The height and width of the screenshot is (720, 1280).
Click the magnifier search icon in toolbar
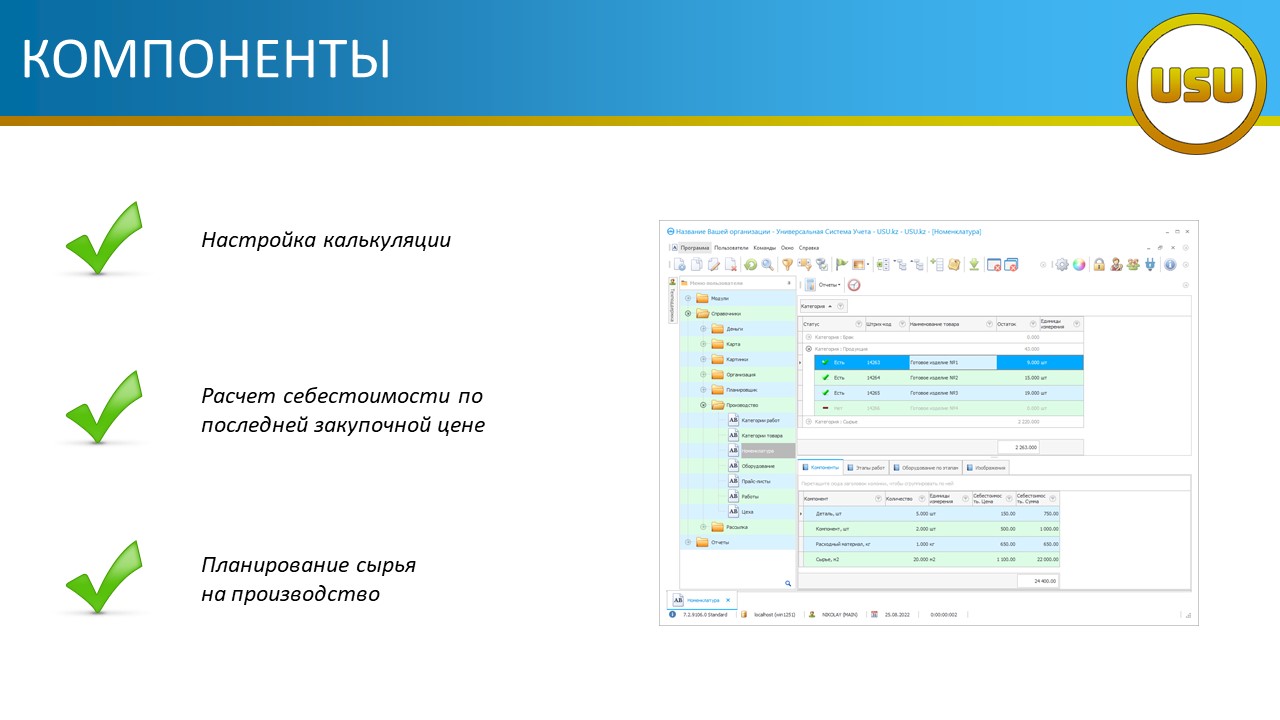pos(767,265)
